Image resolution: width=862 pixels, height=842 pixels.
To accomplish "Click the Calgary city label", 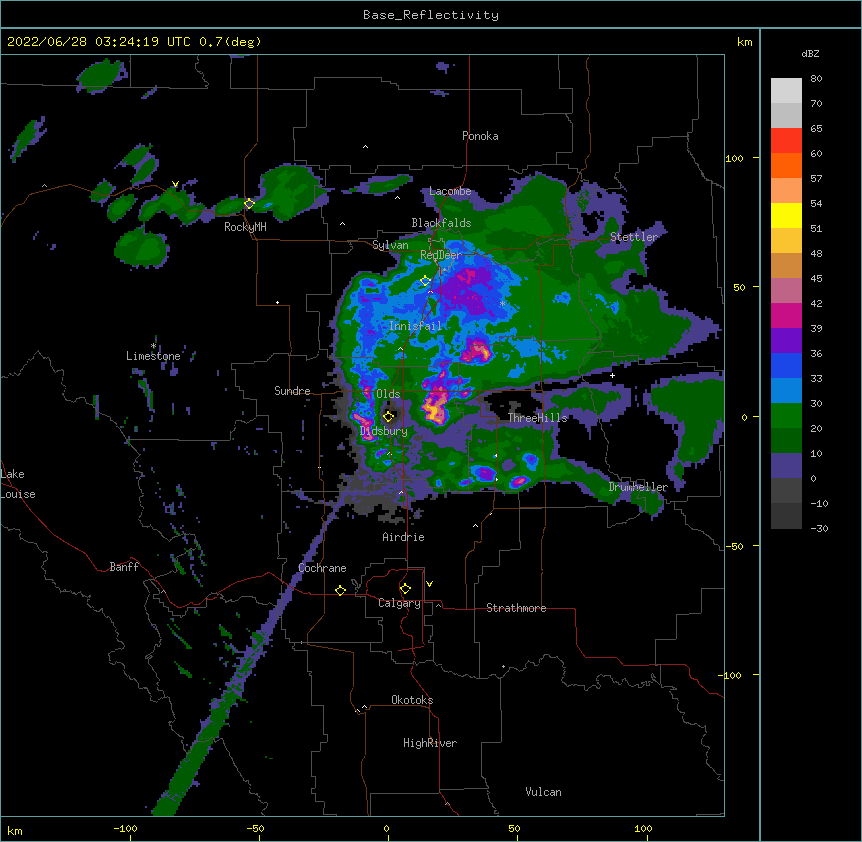I will point(399,603).
